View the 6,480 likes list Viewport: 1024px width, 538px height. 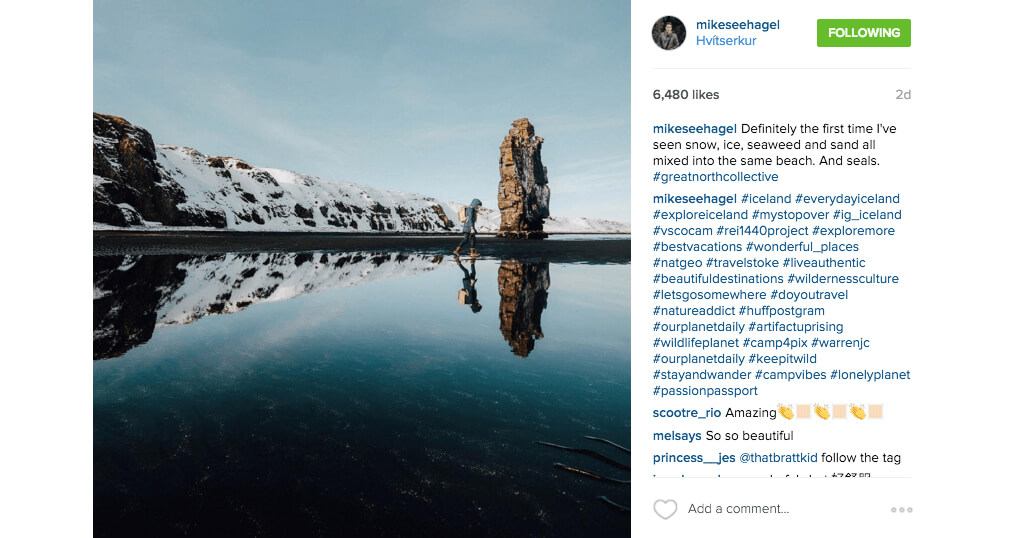pos(686,95)
